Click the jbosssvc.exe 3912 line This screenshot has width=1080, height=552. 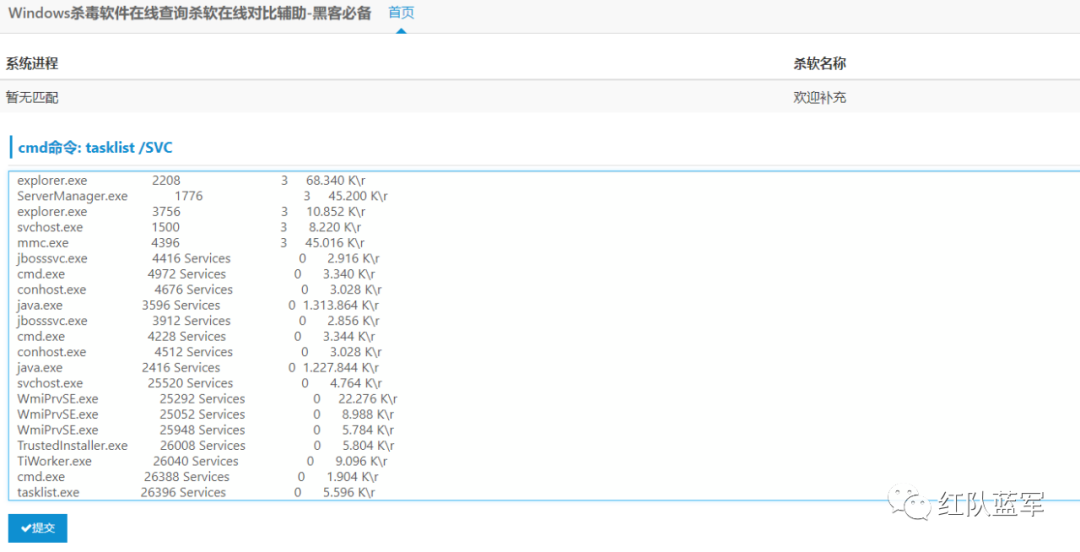(x=198, y=320)
